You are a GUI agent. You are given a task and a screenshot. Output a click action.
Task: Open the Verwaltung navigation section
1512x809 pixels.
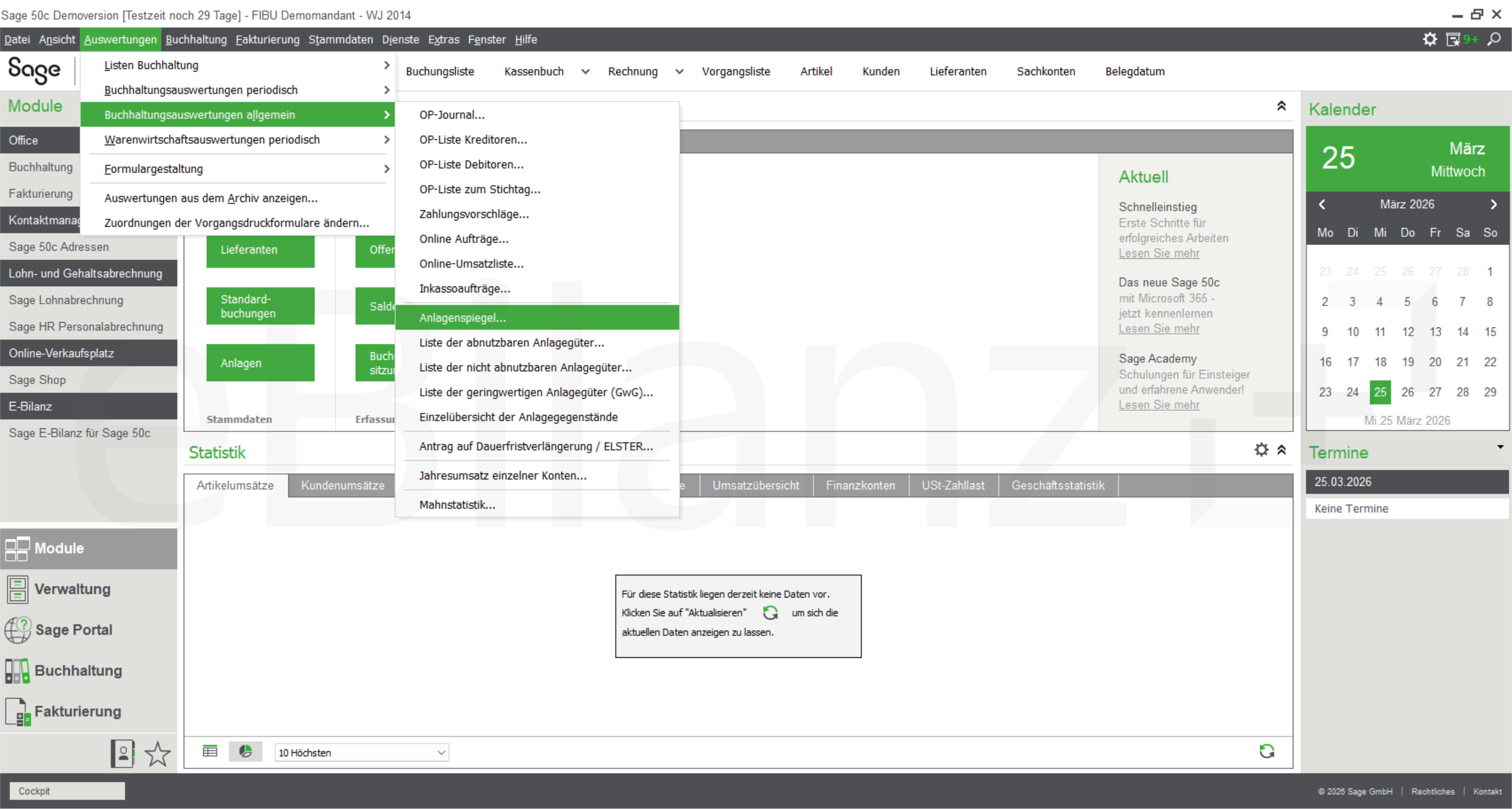tap(89, 589)
